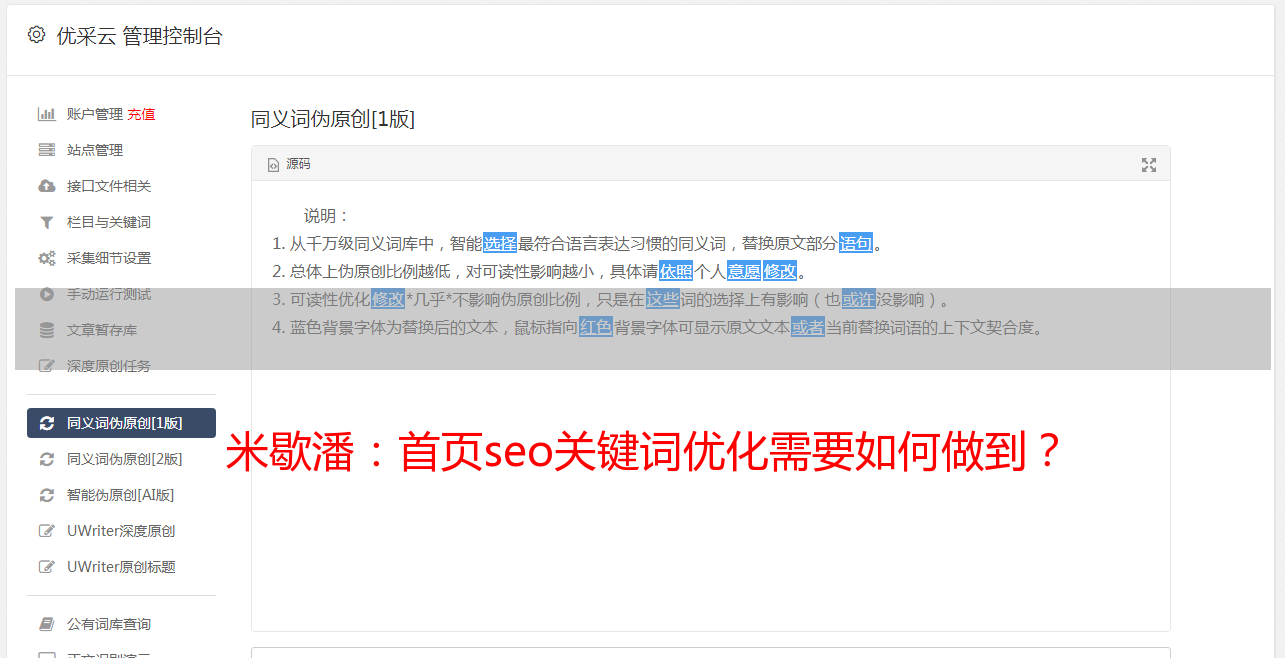Click the 优采云 管理控制台 header title

pos(139,36)
